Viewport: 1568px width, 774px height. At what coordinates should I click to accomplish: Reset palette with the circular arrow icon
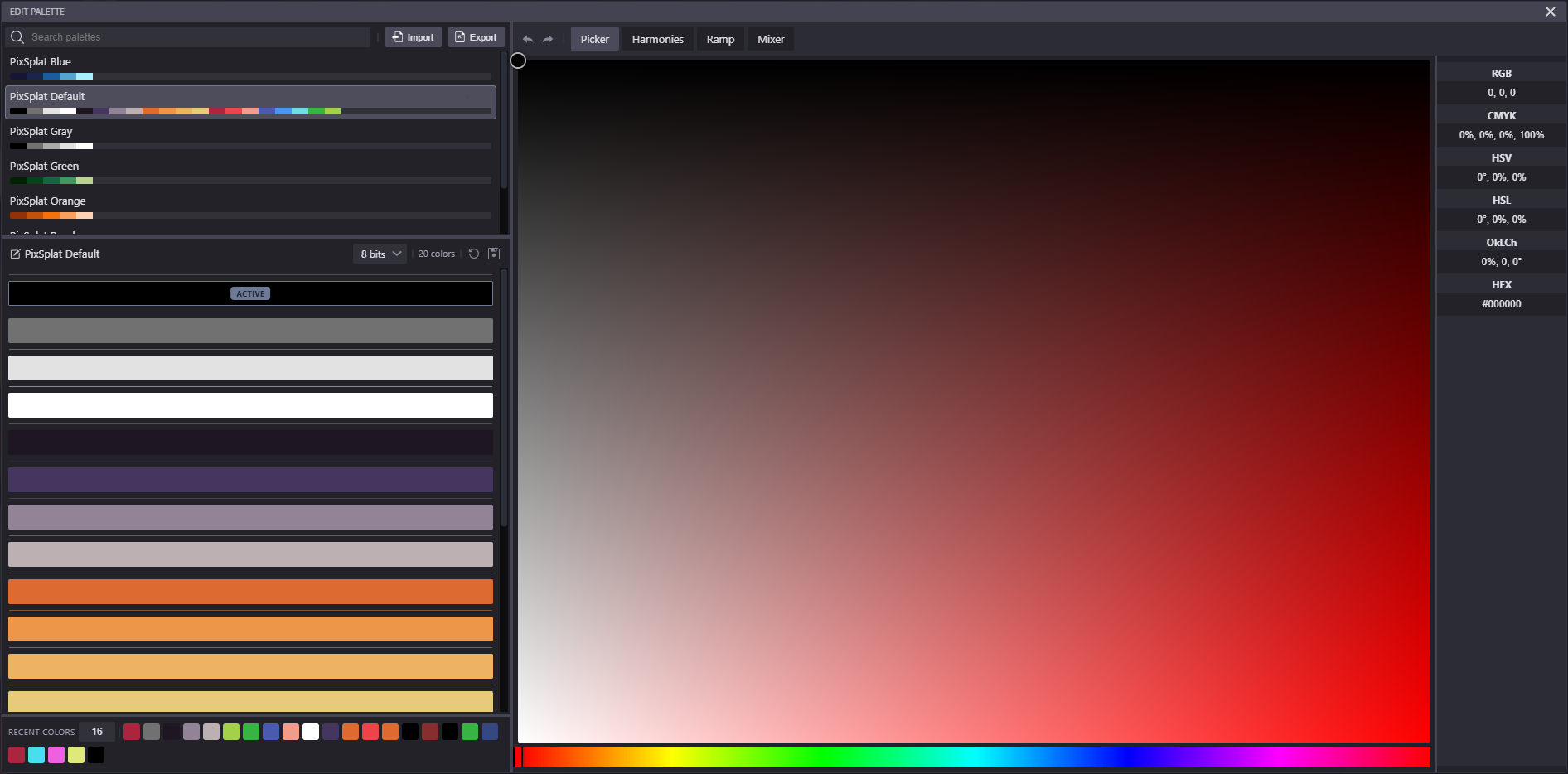point(474,254)
